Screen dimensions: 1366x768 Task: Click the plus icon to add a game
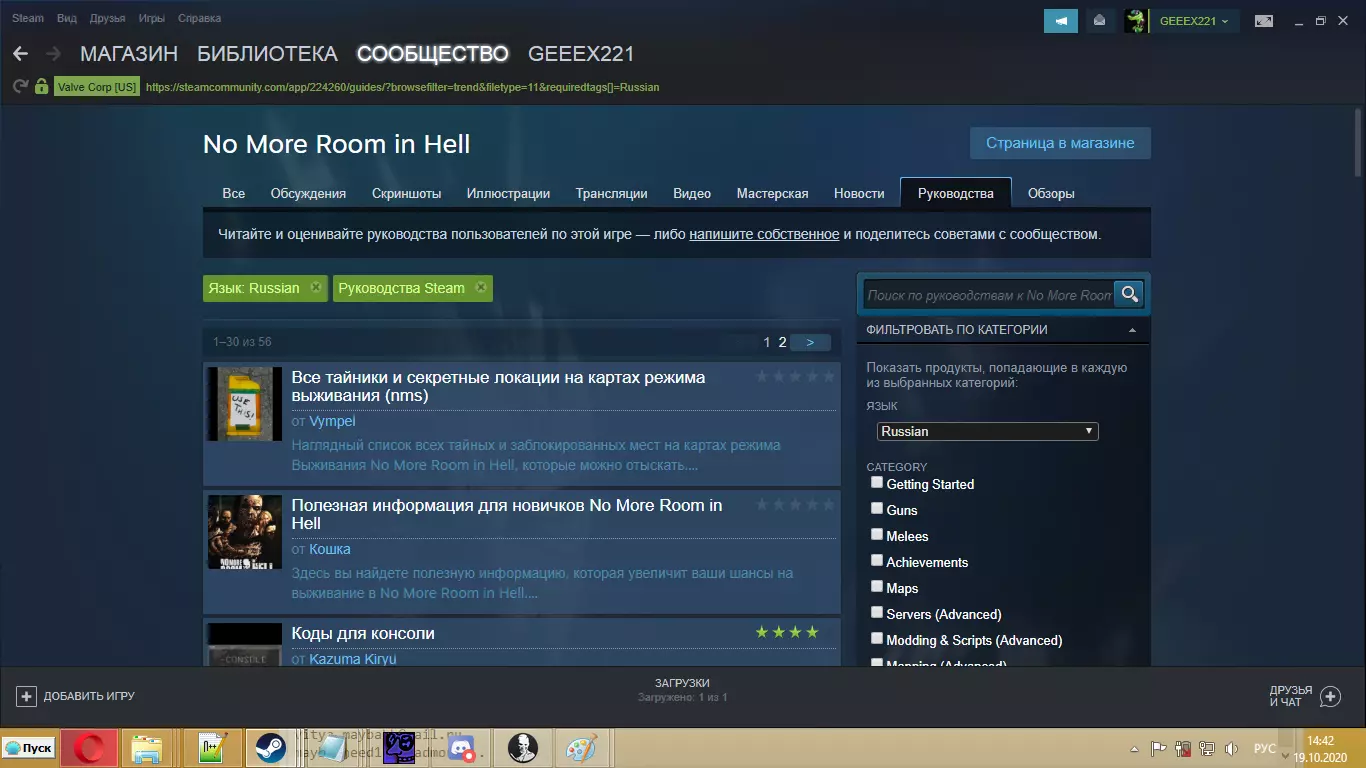tap(27, 696)
